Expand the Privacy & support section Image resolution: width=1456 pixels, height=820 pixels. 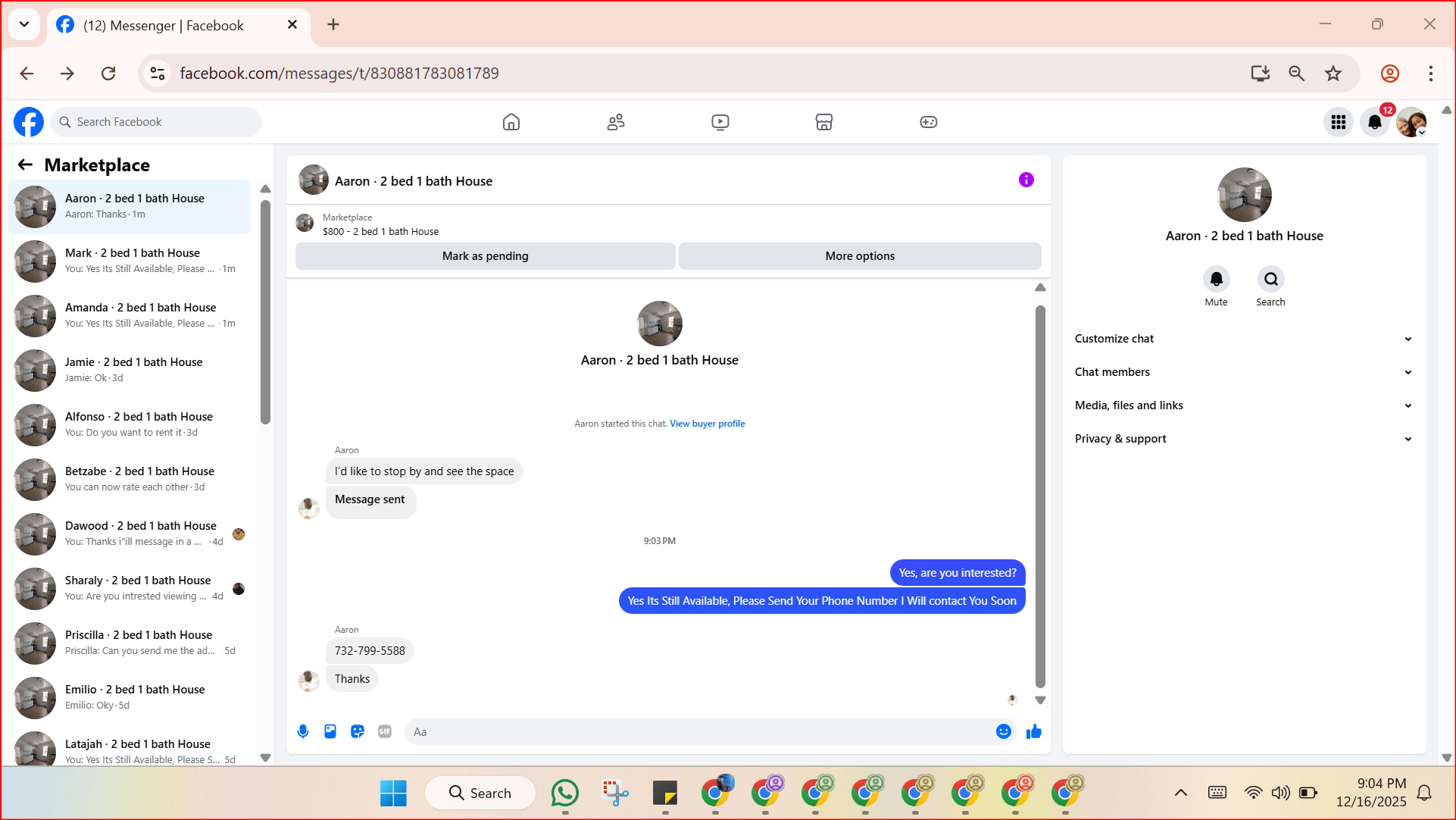(1244, 439)
